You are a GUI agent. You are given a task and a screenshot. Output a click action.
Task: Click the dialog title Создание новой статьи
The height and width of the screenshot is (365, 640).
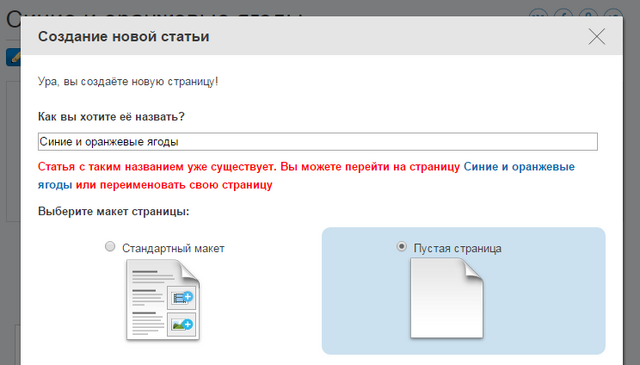coord(124,36)
